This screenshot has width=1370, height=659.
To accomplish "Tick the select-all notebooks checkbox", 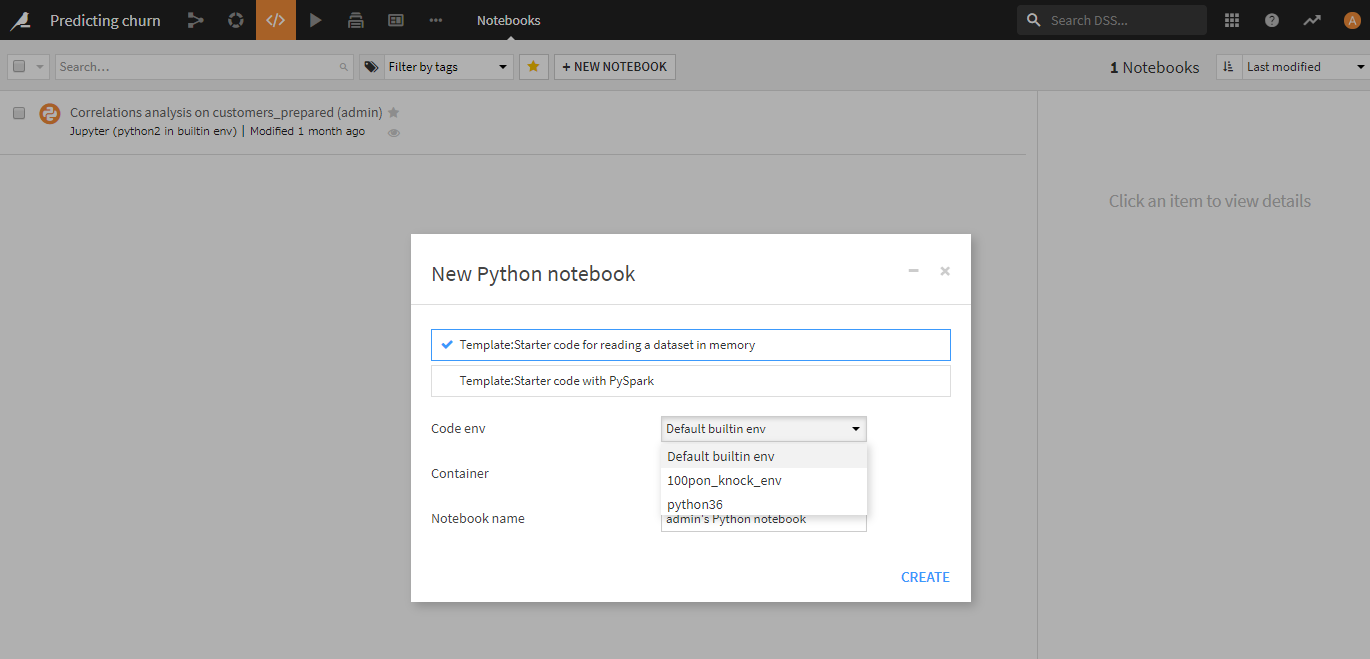I will 19,67.
